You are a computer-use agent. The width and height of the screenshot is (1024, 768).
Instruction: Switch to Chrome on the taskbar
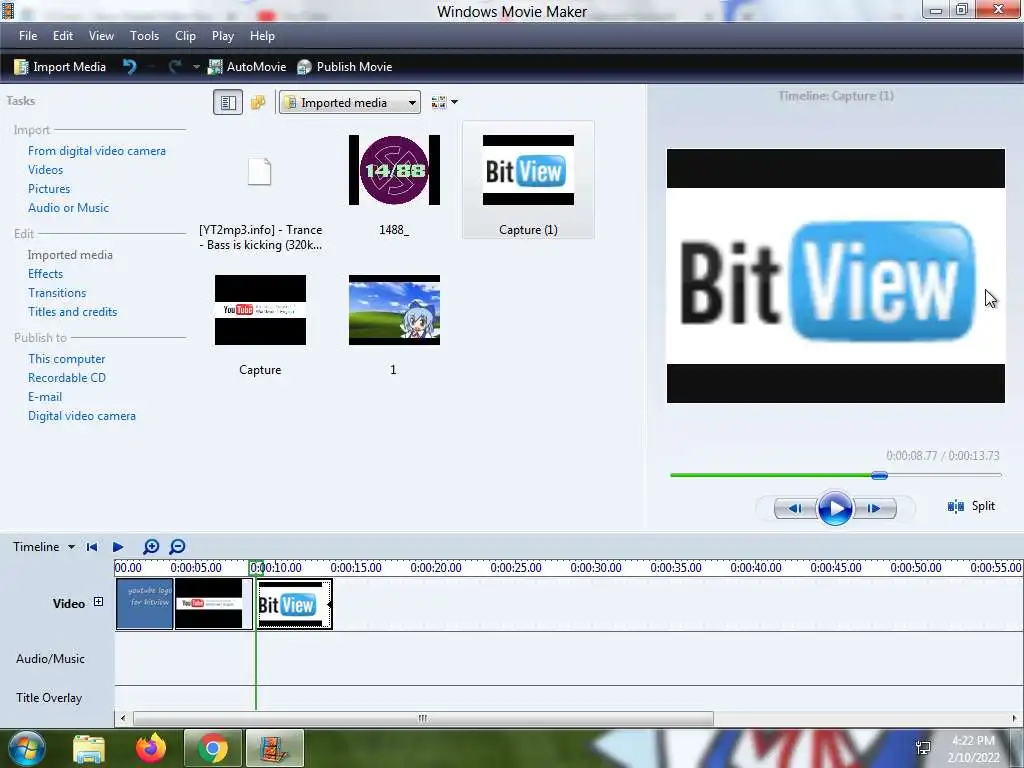(212, 748)
